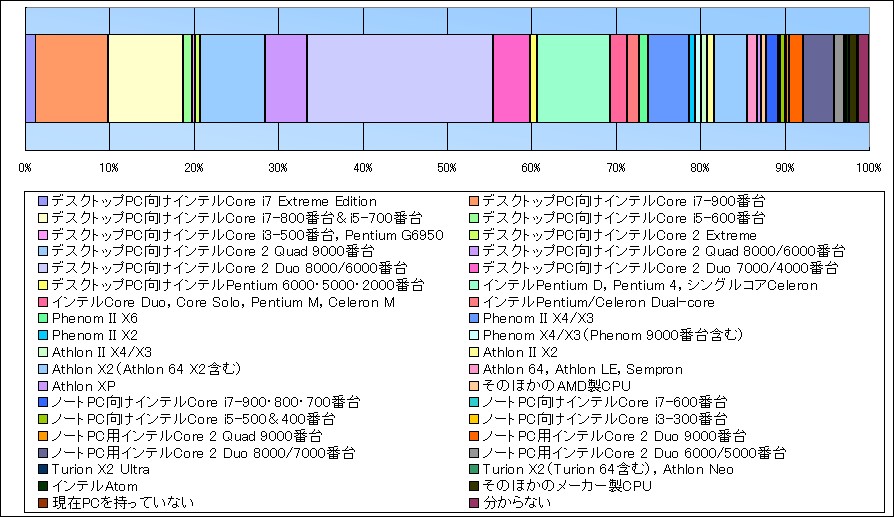
Task: Select legend text Athlon 64, Athlon LE, Sempron
Action: pos(583,369)
